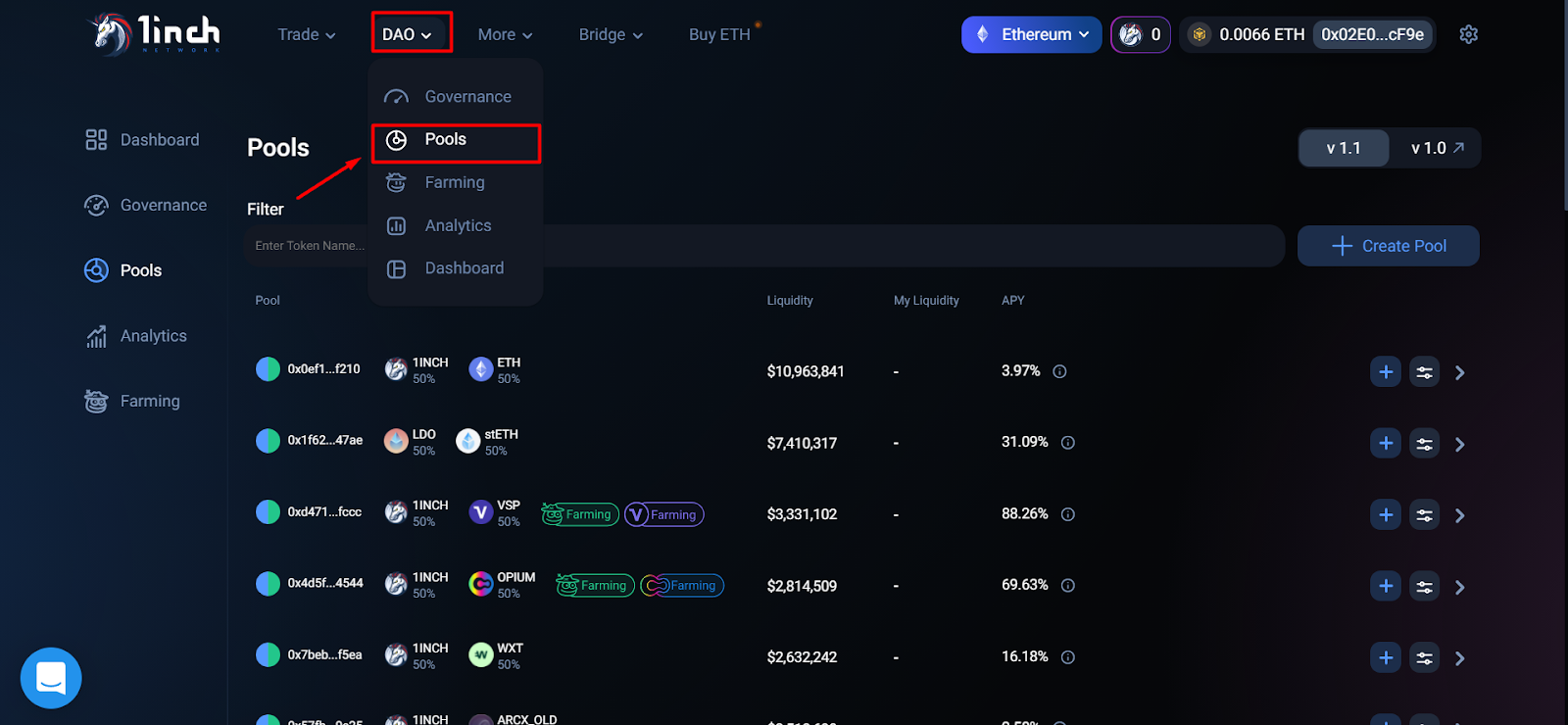This screenshot has height=725, width=1568.
Task: Click the 1INCH token balance badge
Action: pyautogui.click(x=1140, y=34)
